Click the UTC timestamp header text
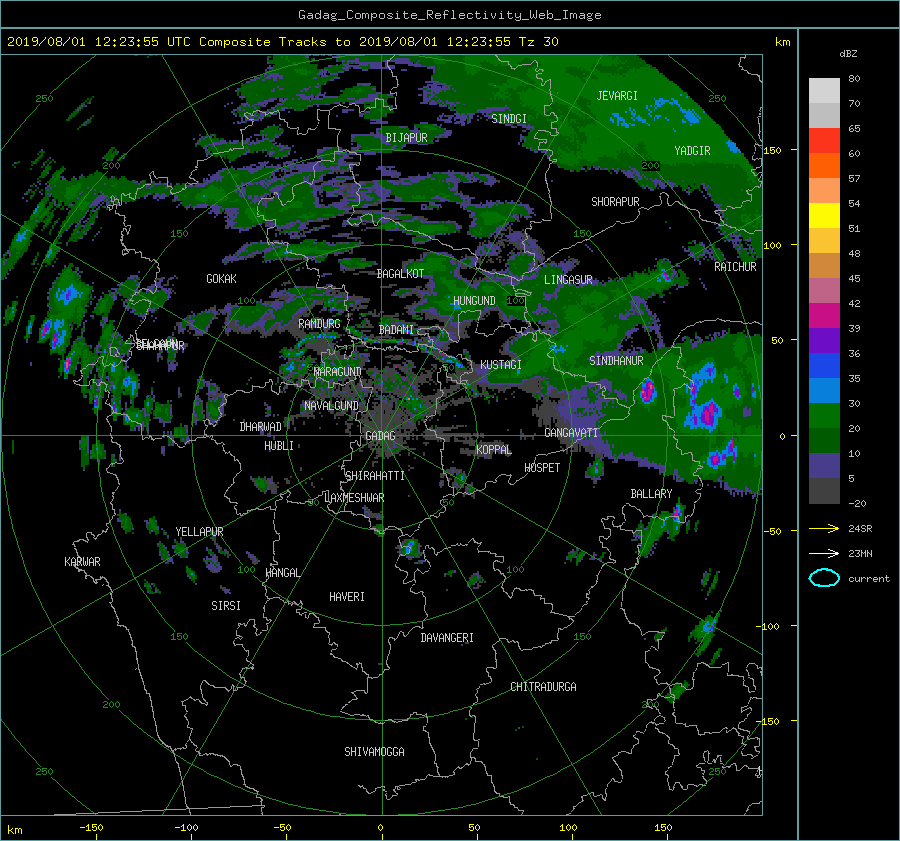This screenshot has height=841, width=900. pos(283,42)
